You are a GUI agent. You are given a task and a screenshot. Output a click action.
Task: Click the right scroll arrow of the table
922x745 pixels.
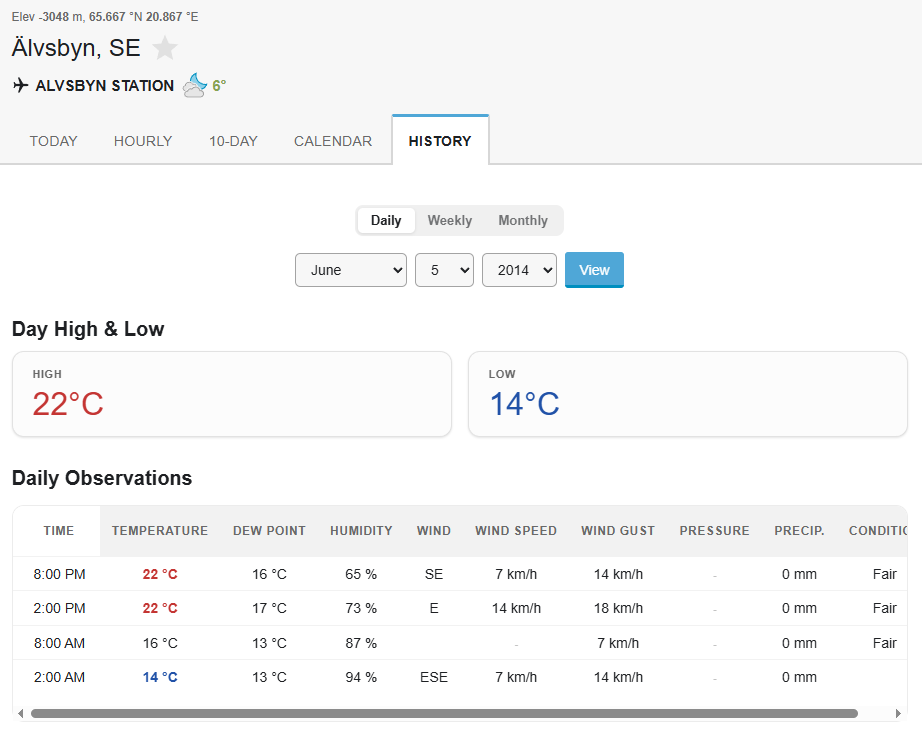tap(898, 713)
